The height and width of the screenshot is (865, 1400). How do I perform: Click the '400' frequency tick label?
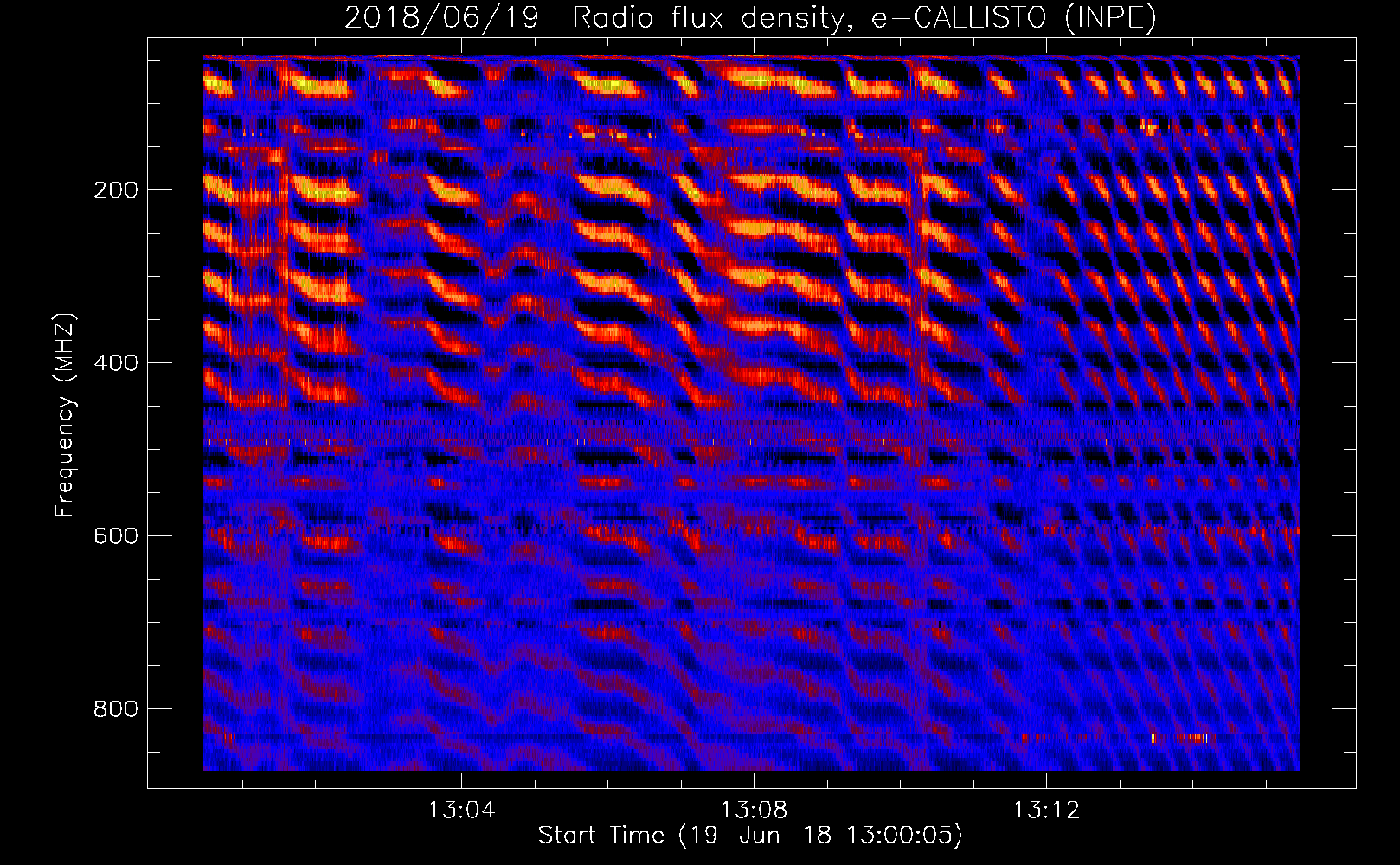(x=116, y=363)
